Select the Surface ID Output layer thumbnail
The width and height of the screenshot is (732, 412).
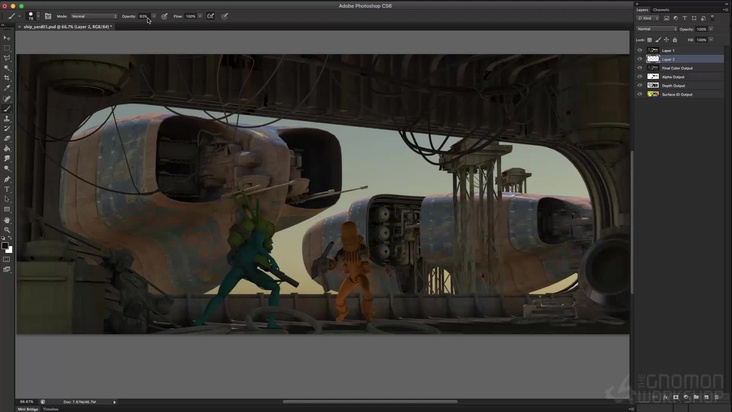(x=653, y=94)
